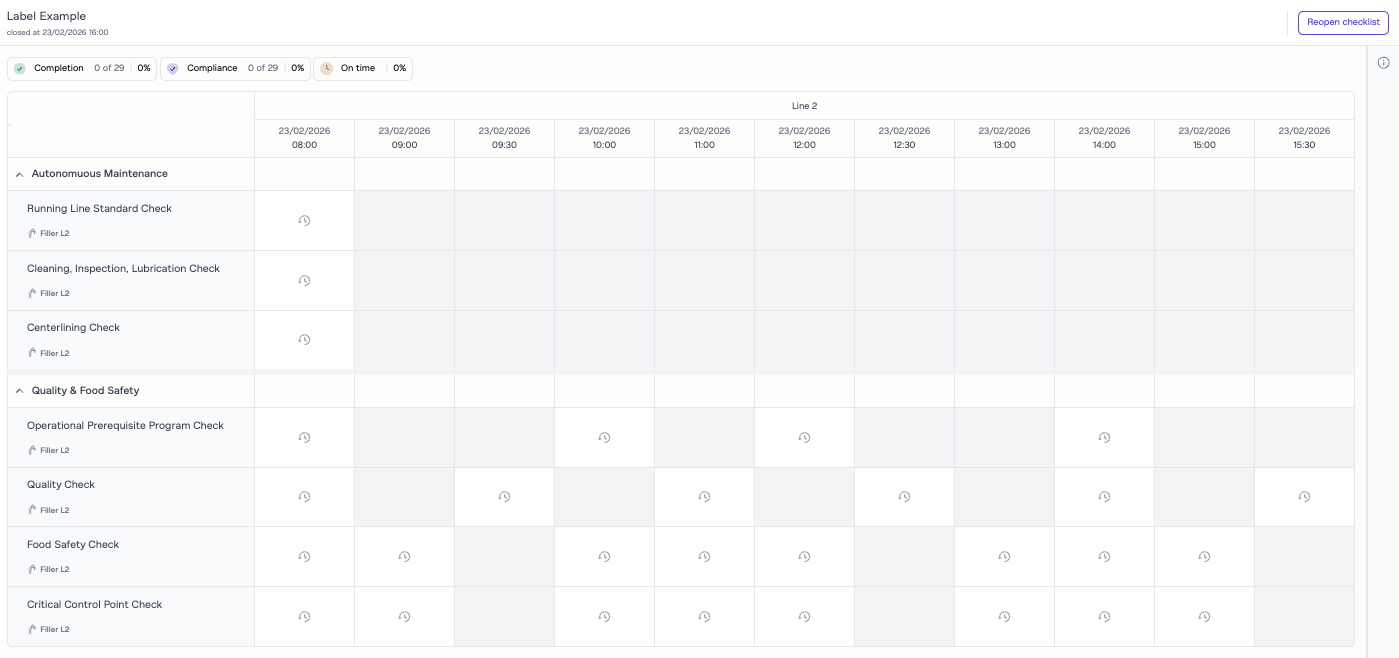Viewport: 1399px width, 658px height.
Task: Click the Food Safety Check row label
Action: click(x=73, y=545)
